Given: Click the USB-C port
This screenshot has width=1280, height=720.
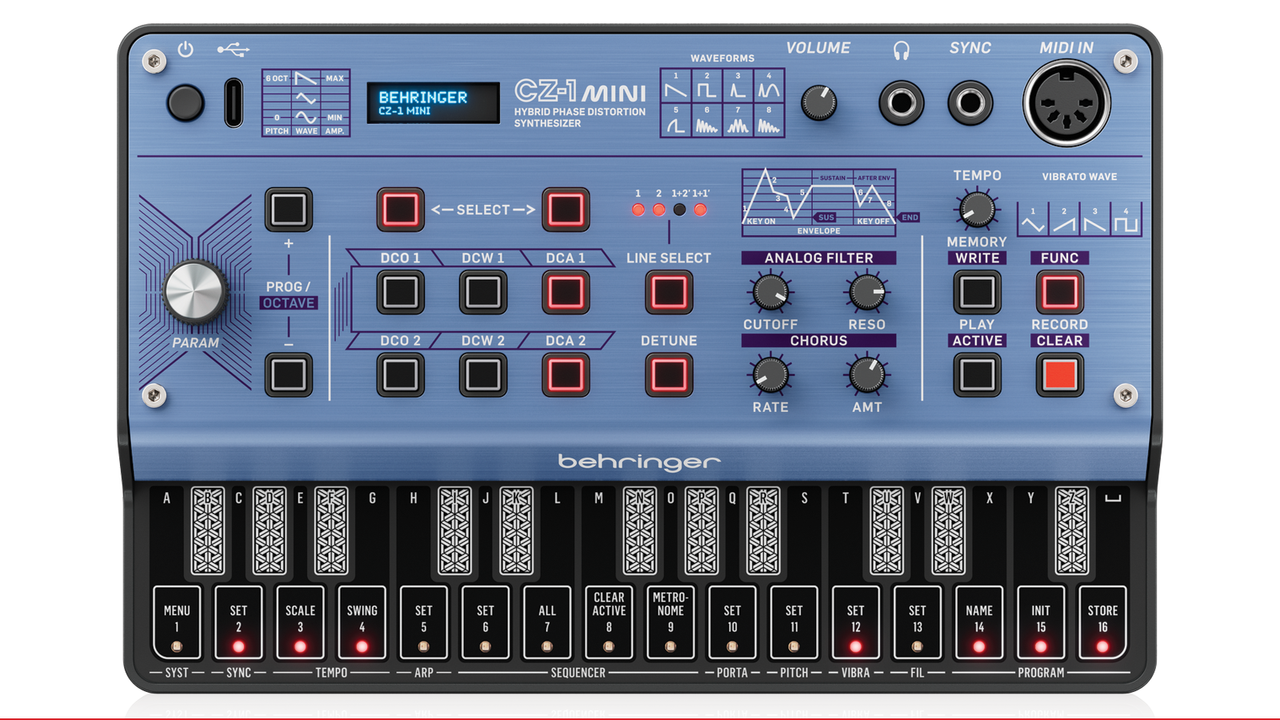Looking at the screenshot, I should (x=233, y=102).
